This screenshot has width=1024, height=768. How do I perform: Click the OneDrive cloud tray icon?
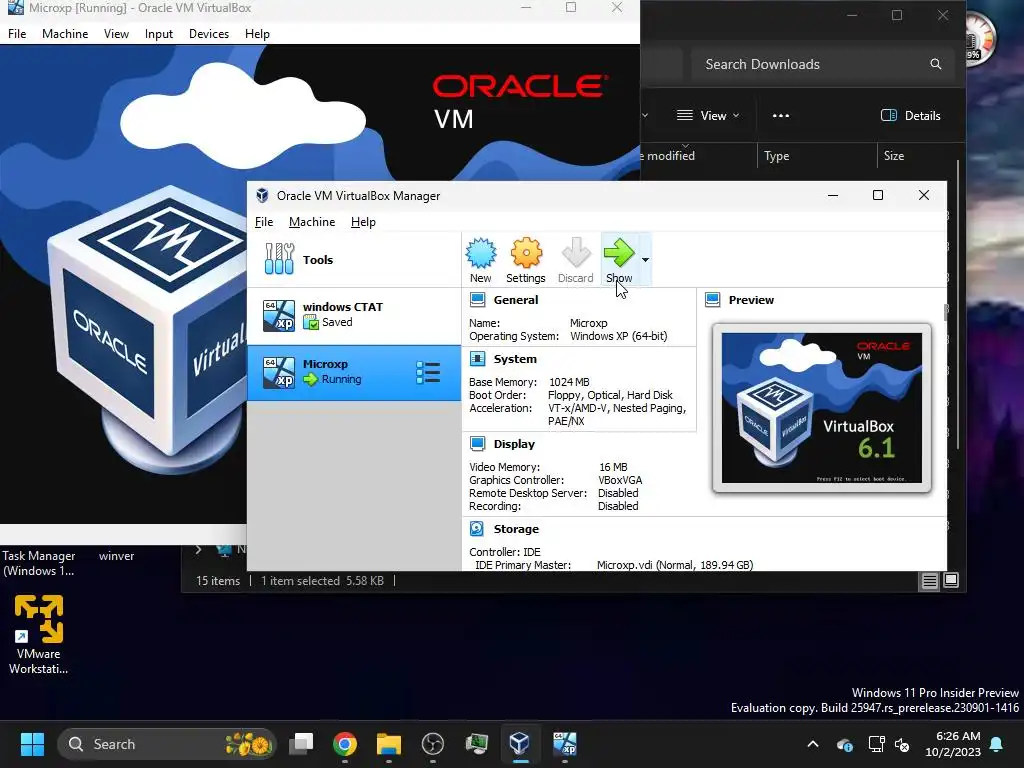pos(844,744)
